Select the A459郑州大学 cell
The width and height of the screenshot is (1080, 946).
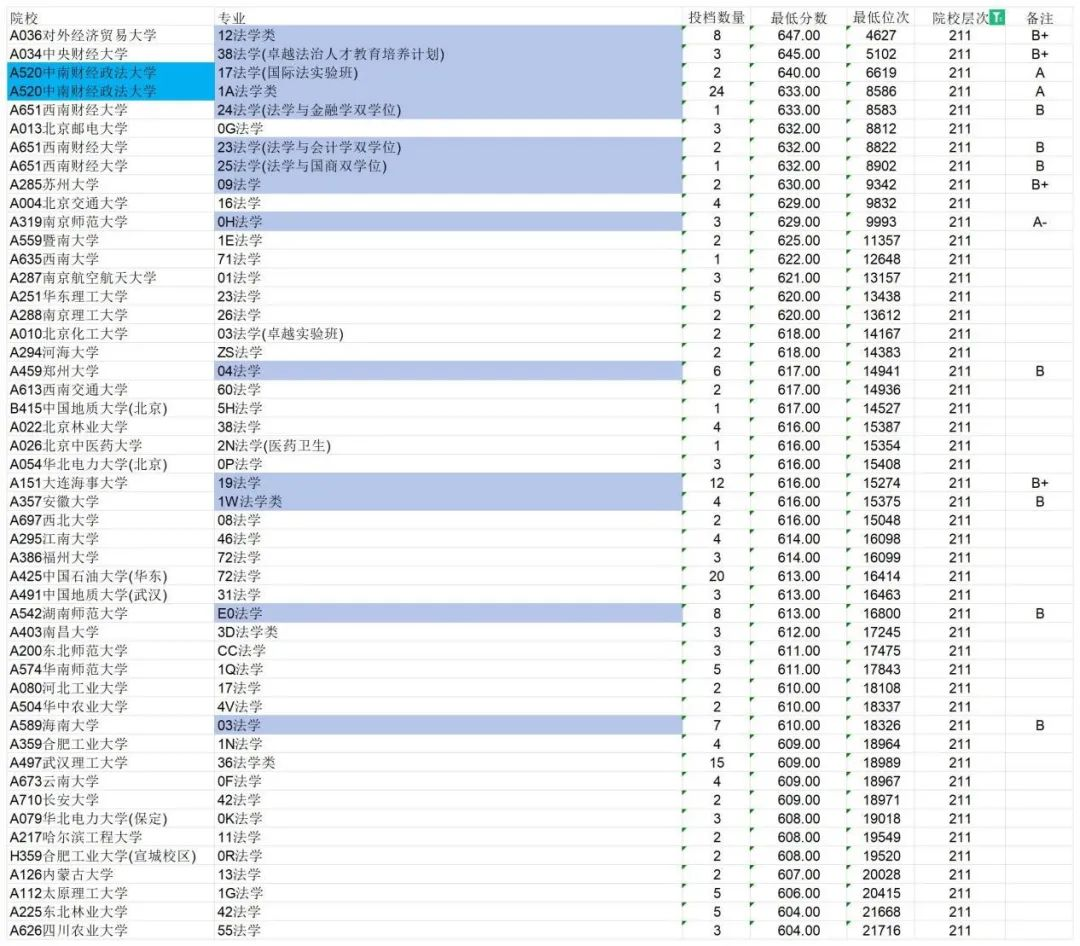tap(110, 371)
